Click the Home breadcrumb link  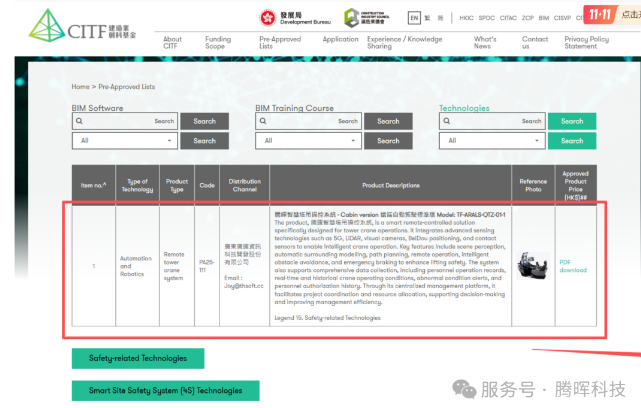(x=80, y=87)
